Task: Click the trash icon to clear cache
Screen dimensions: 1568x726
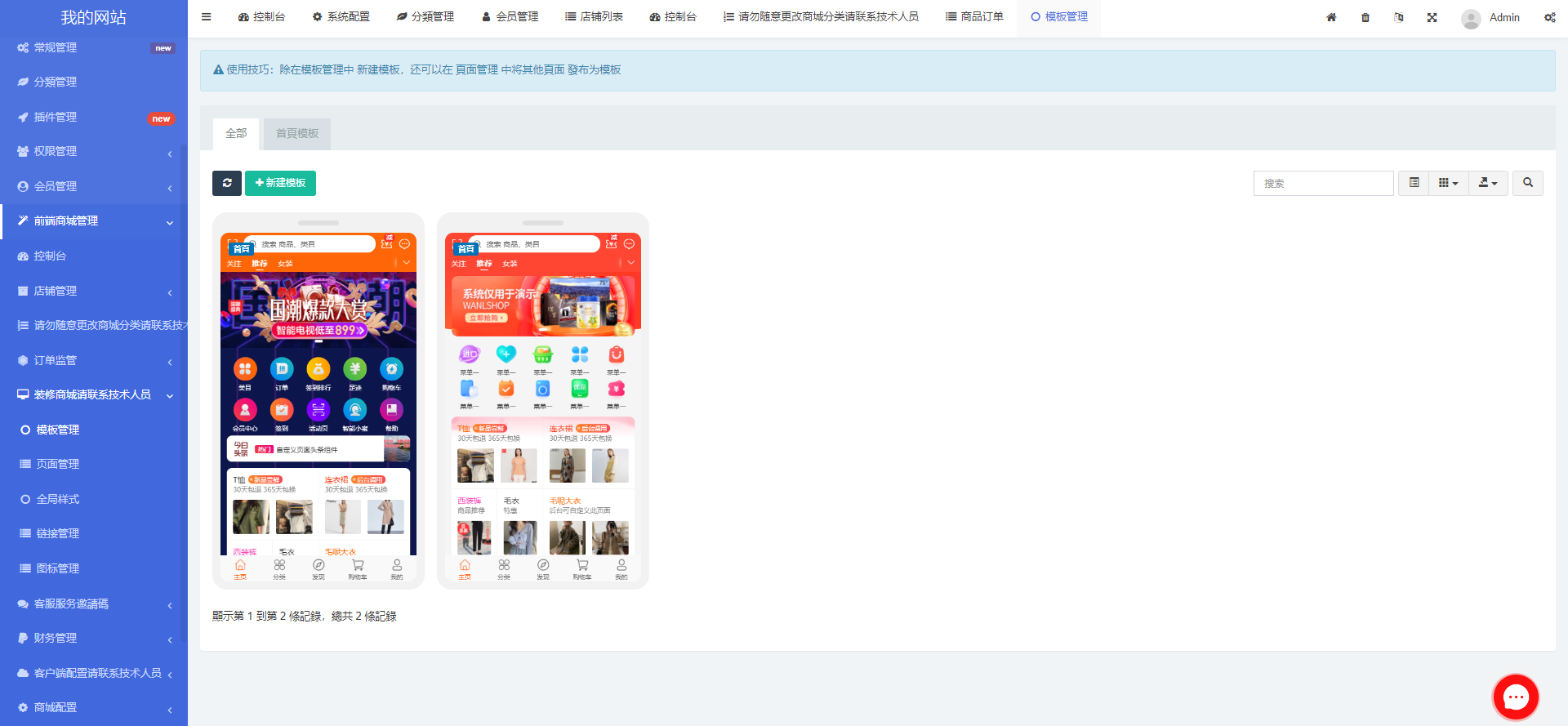Action: [1365, 17]
